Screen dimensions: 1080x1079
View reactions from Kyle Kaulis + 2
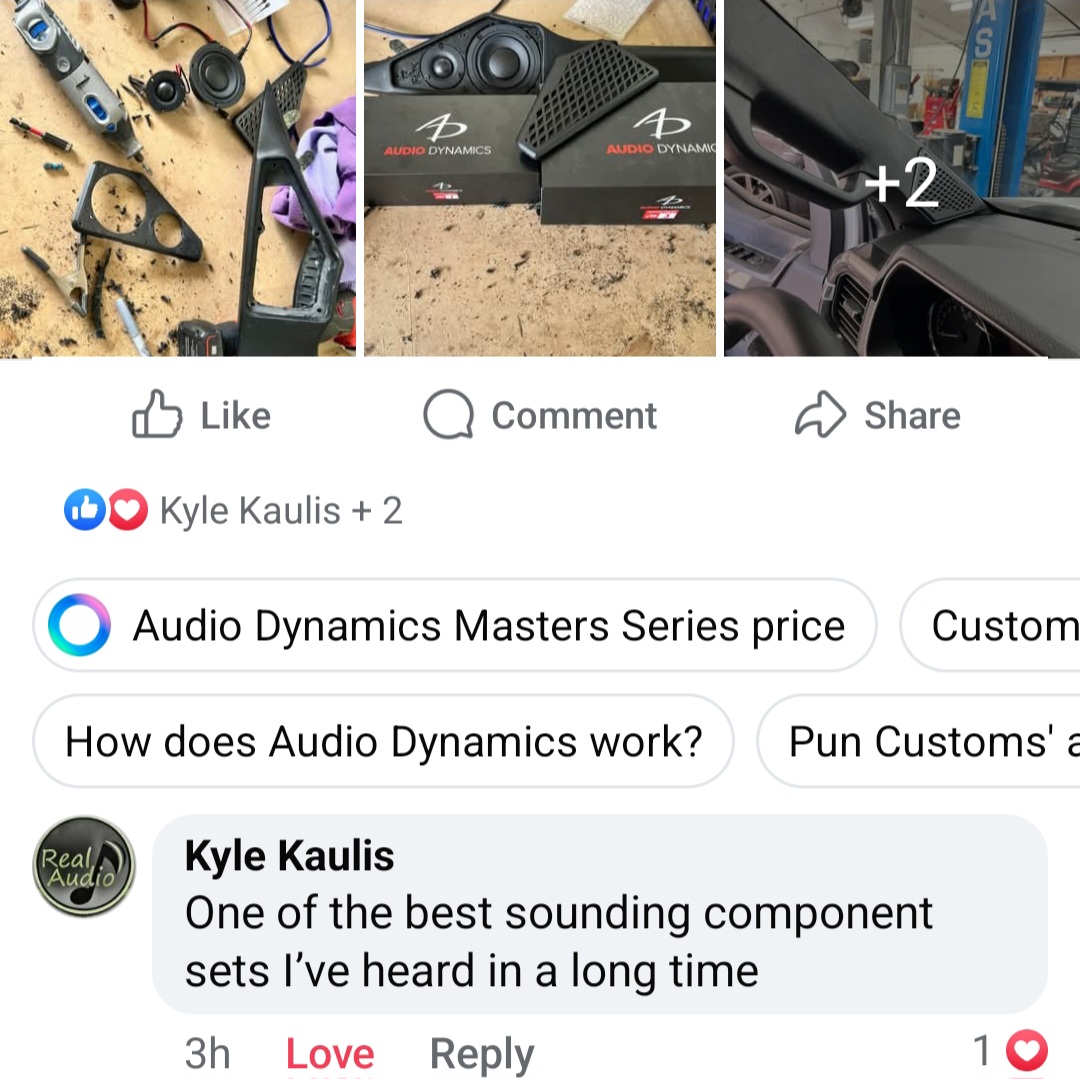281,511
